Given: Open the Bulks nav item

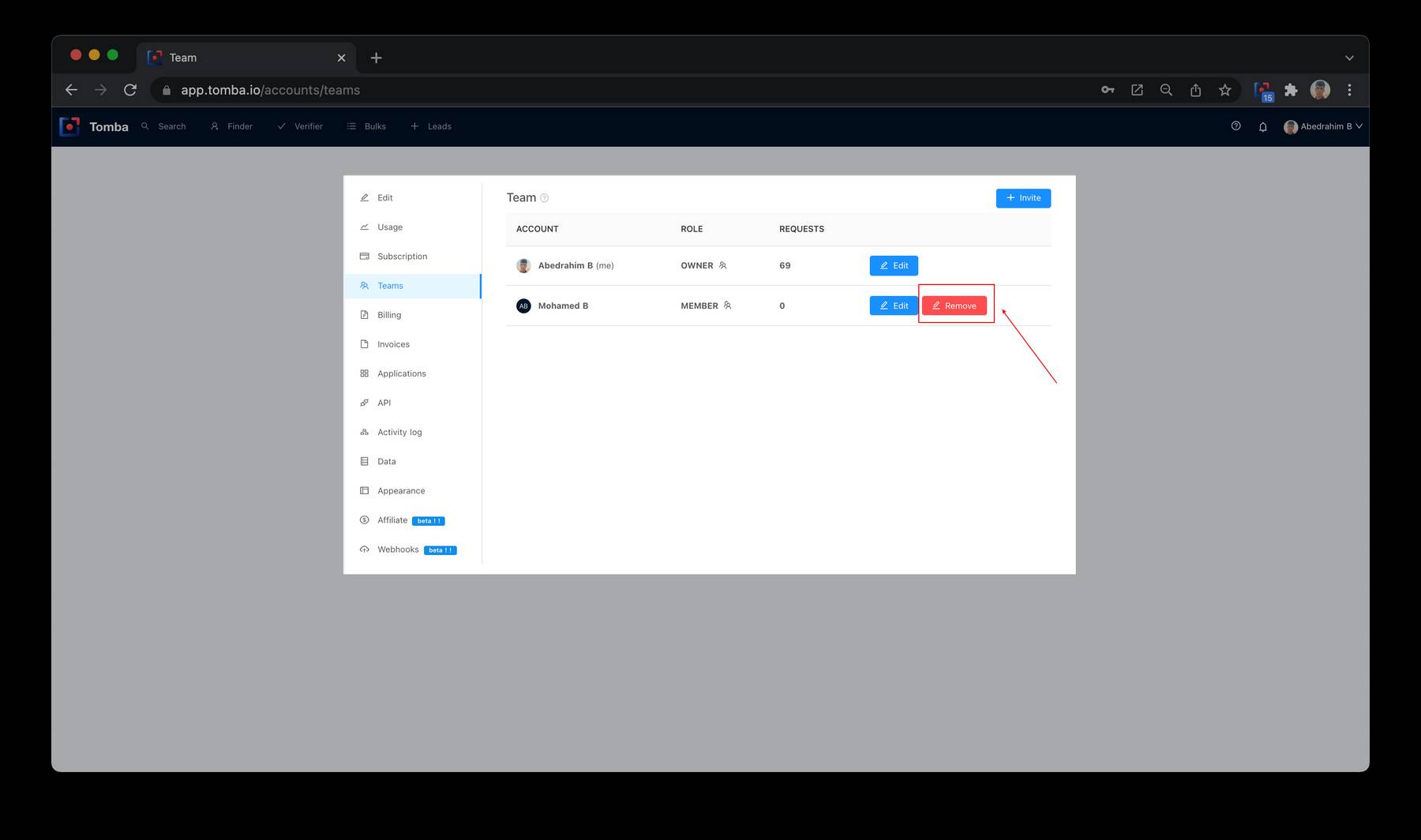Looking at the screenshot, I should [x=366, y=126].
